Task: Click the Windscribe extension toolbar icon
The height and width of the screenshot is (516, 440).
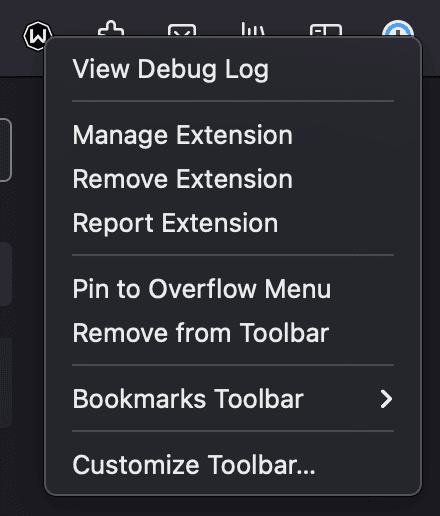Action: click(37, 36)
